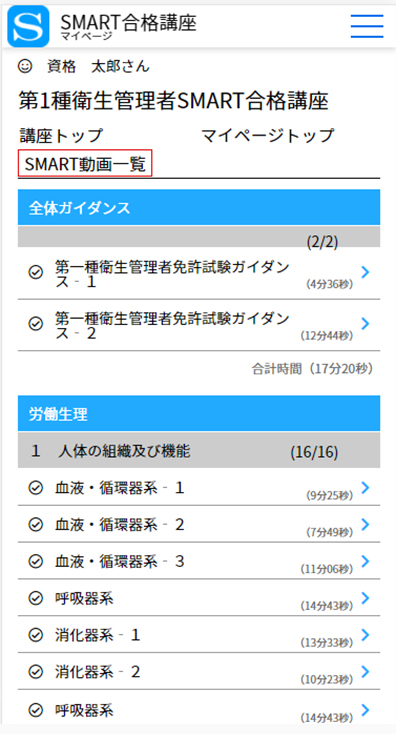Click the blue S logo icon
Screen dimensions: 396x734
coord(28,26)
